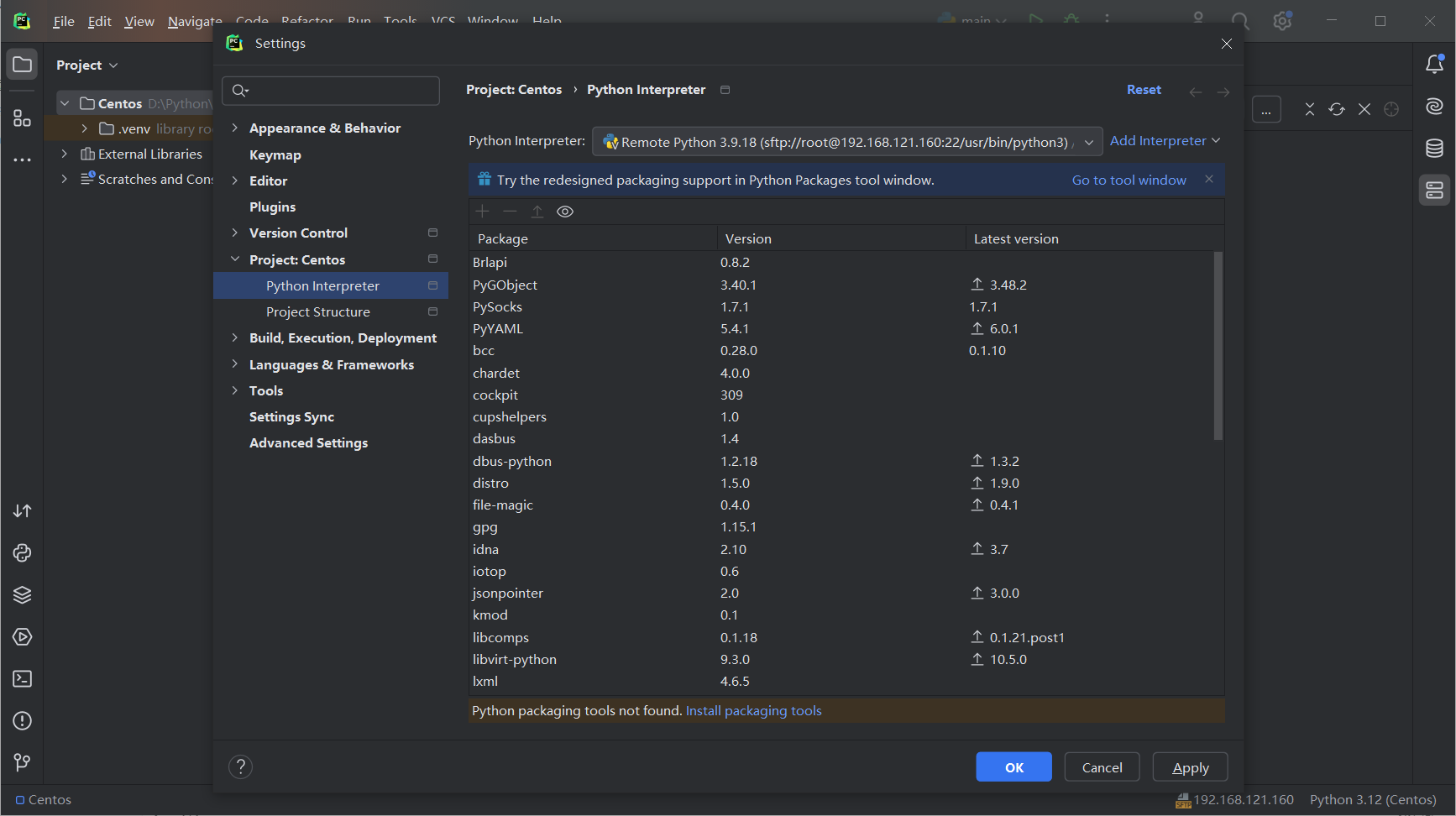Click the Package column header
The image size is (1456, 816).
point(593,238)
